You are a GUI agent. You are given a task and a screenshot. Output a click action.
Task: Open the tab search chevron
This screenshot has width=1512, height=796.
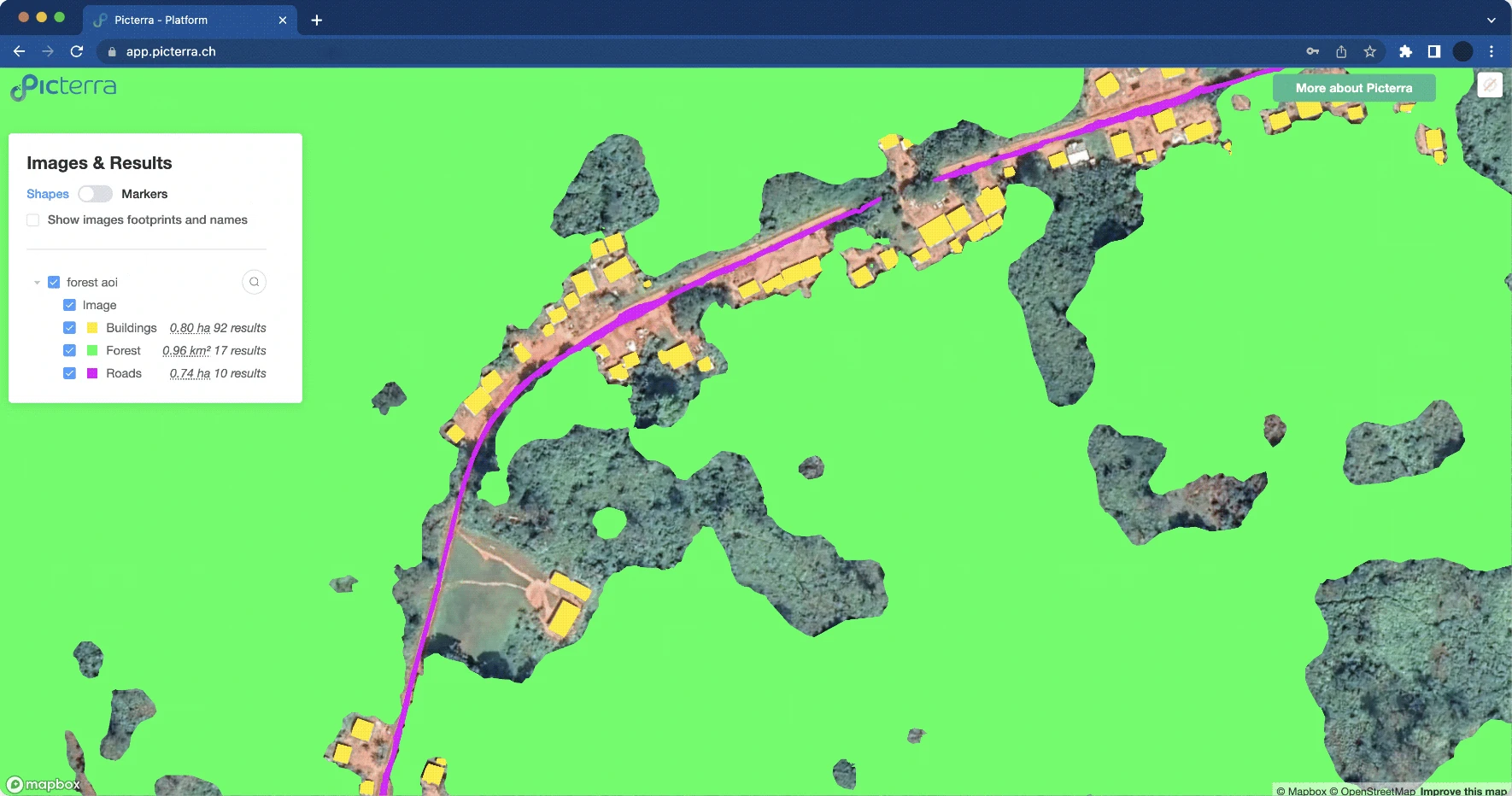pos(1491,20)
